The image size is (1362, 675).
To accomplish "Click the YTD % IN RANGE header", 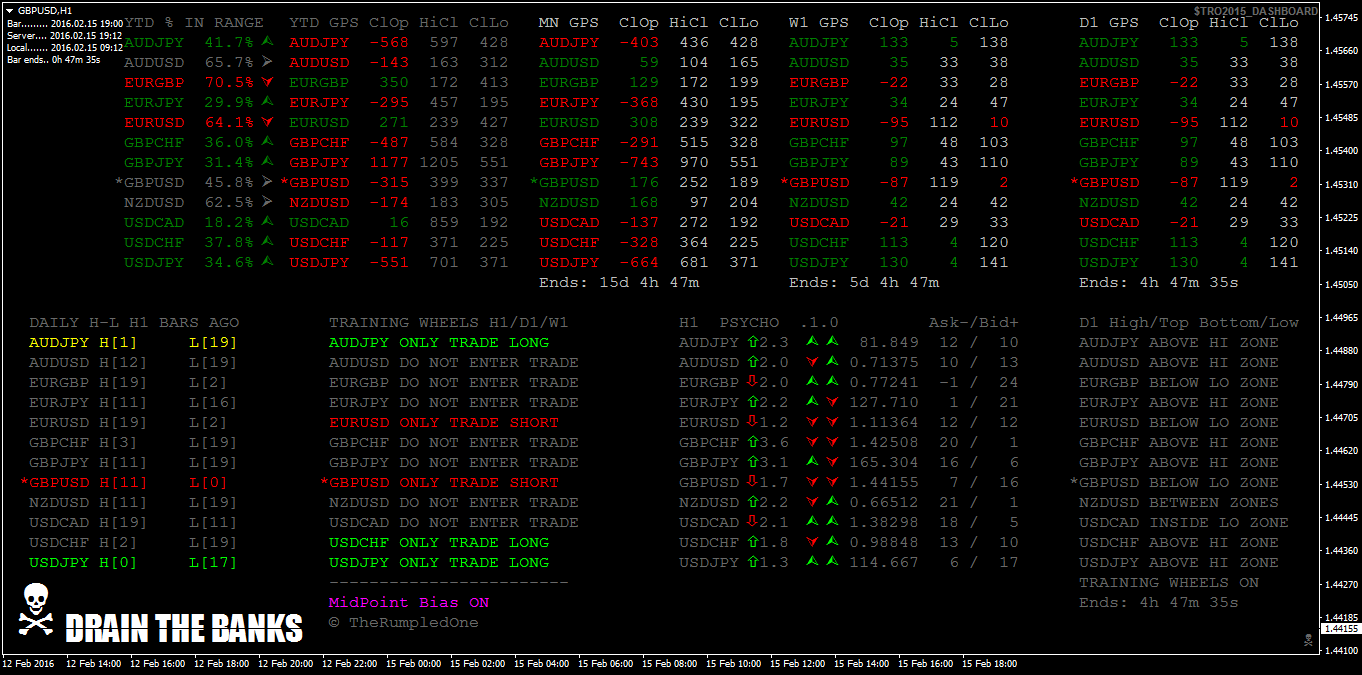I will (194, 23).
